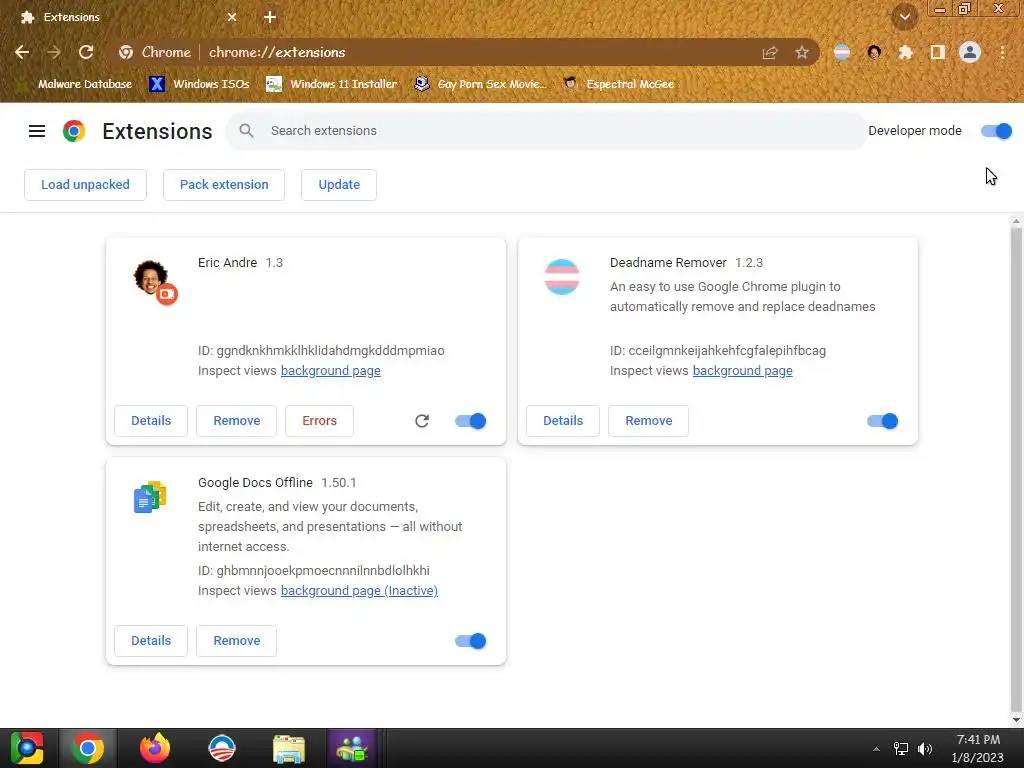
Task: Remove the Deadname Remover extension
Action: click(648, 421)
